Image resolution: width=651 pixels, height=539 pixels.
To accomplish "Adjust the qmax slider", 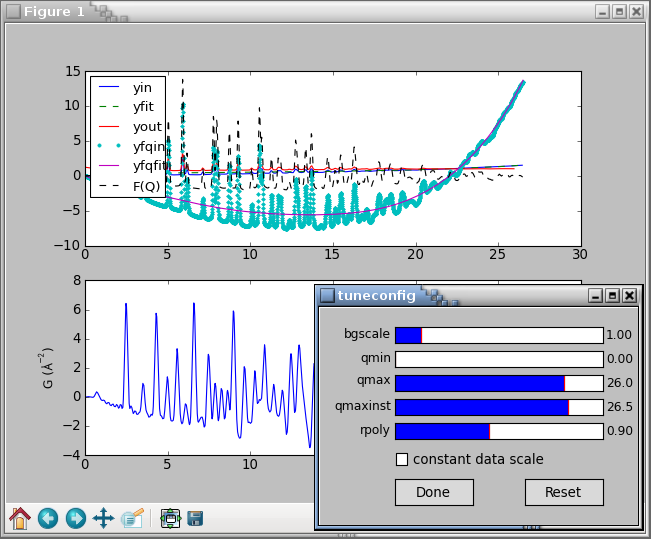I will (498, 383).
